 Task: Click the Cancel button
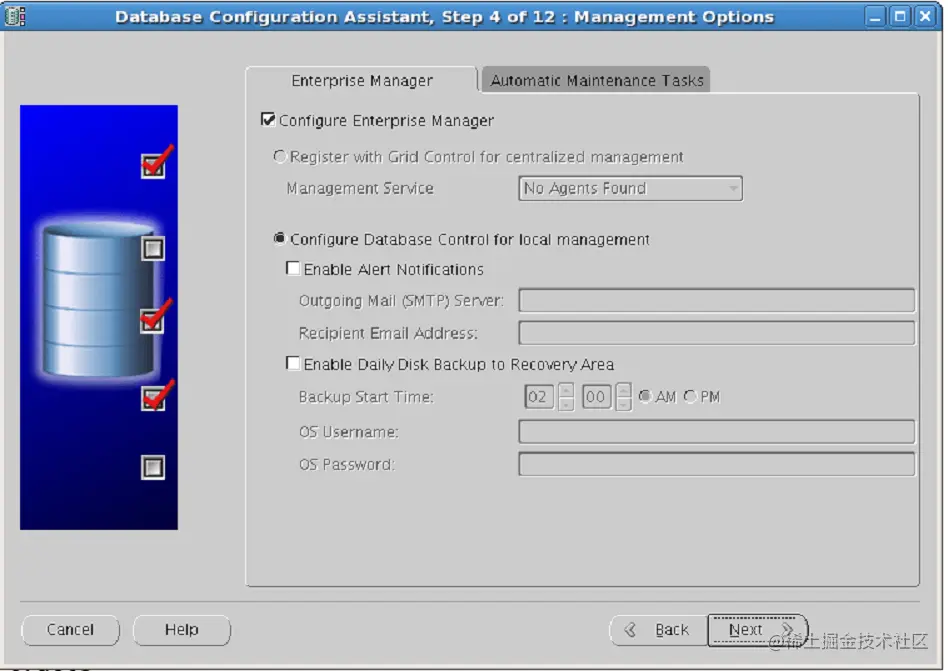69,629
